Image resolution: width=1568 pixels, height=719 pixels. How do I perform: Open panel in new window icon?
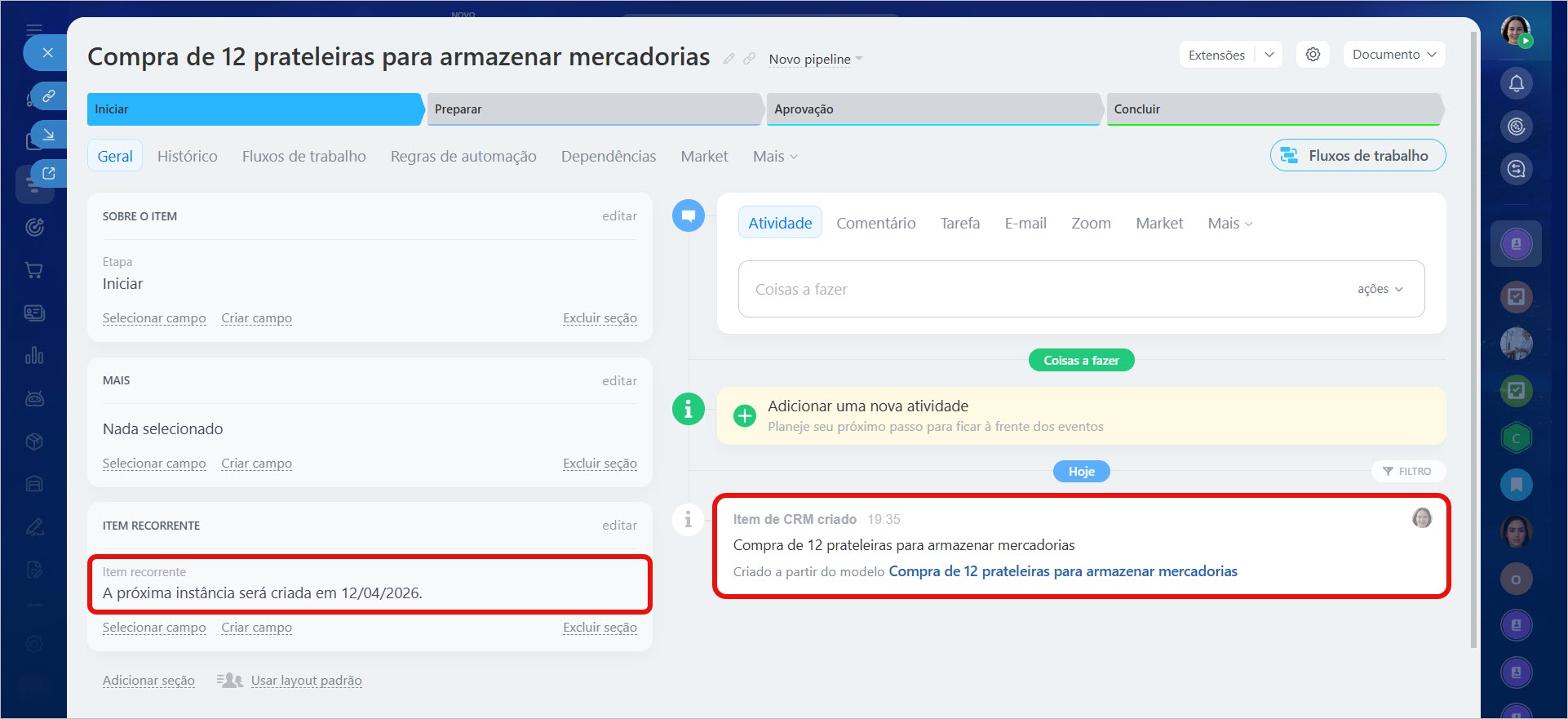49,173
